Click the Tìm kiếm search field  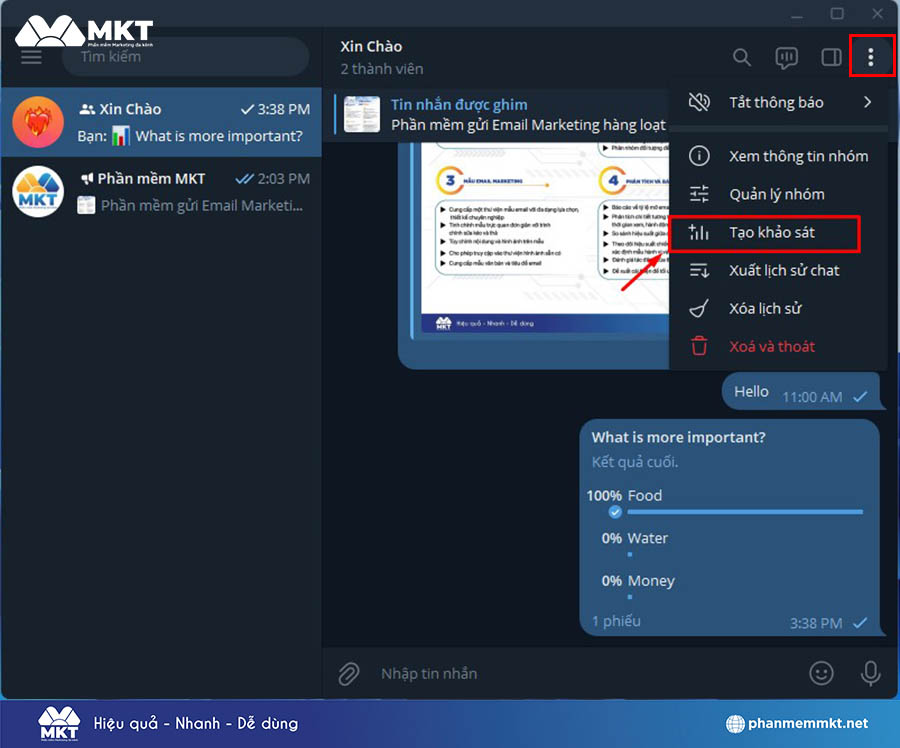tap(185, 57)
